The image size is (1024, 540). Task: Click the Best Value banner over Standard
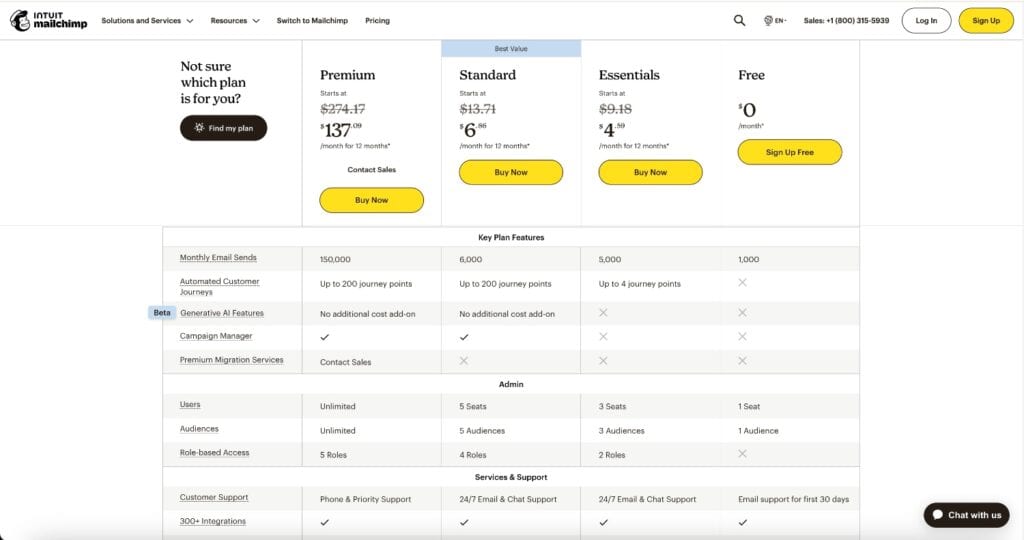pyautogui.click(x=511, y=48)
